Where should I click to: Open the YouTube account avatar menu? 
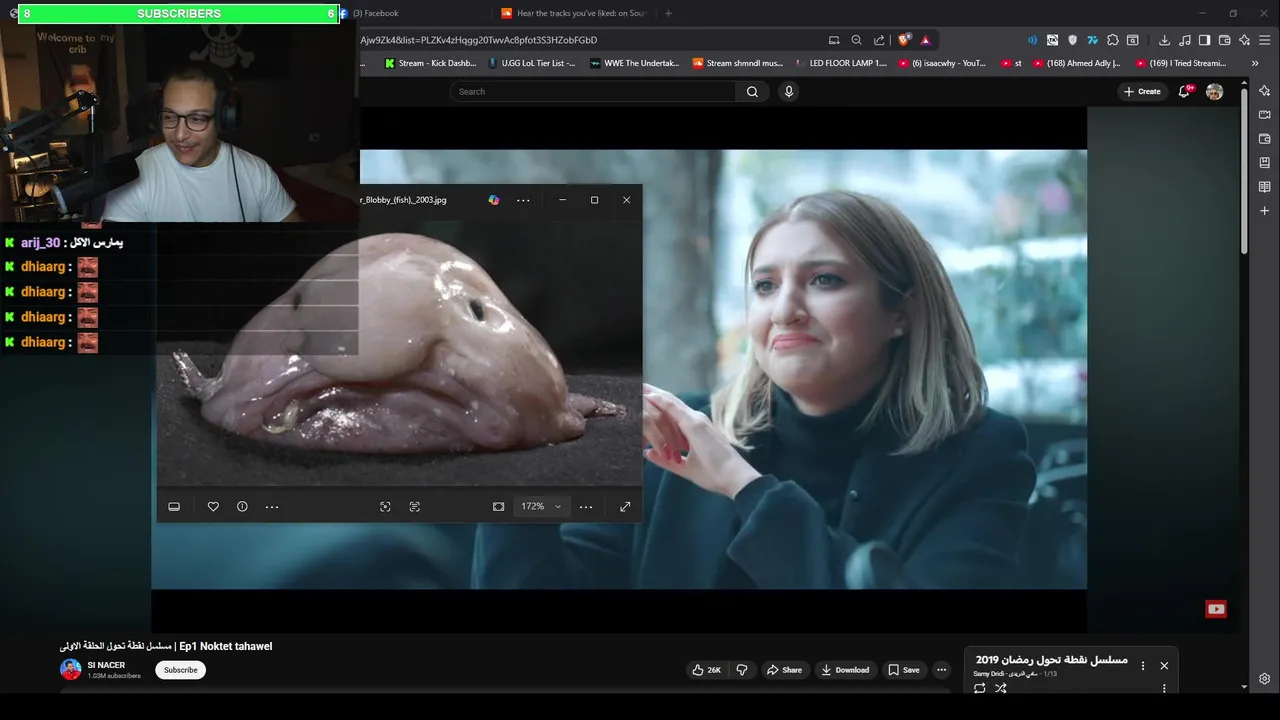click(1214, 91)
